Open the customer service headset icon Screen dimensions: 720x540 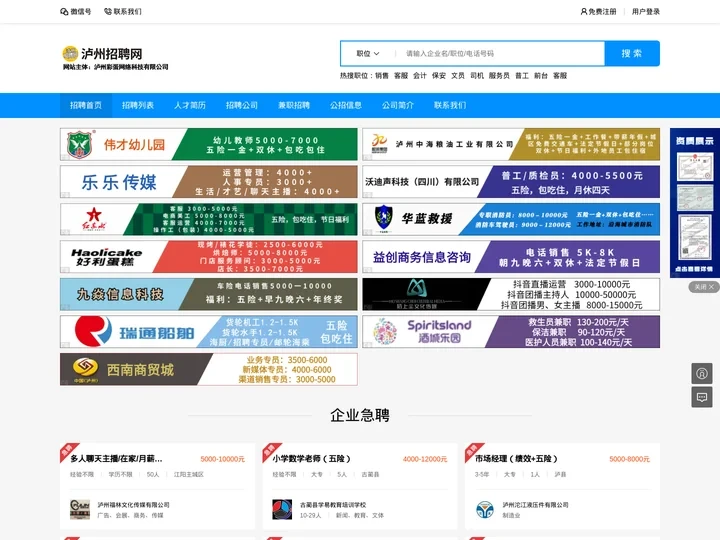pyautogui.click(x=702, y=373)
